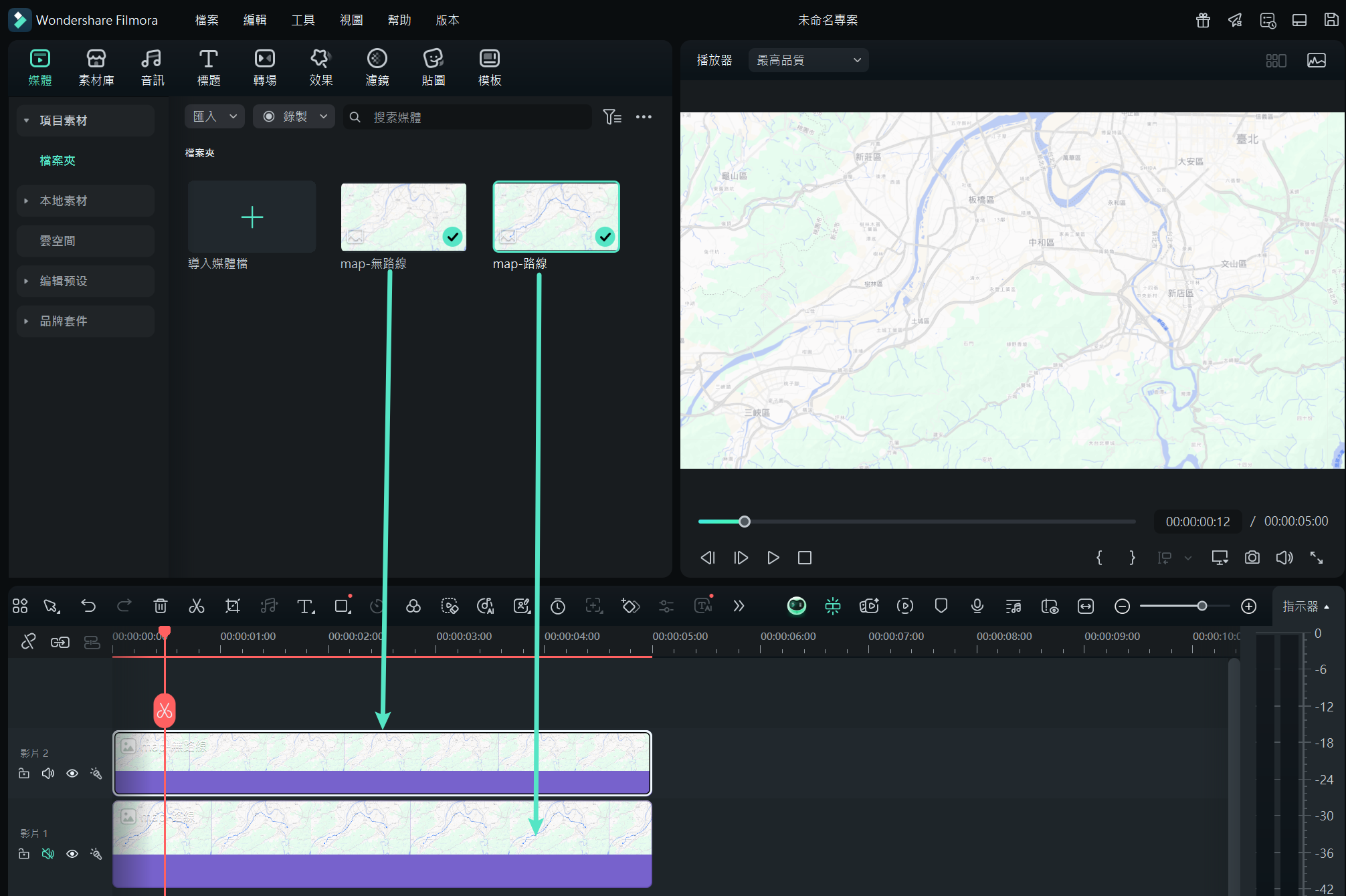Open the player volume control
The width and height of the screenshot is (1346, 896).
pyautogui.click(x=1284, y=558)
